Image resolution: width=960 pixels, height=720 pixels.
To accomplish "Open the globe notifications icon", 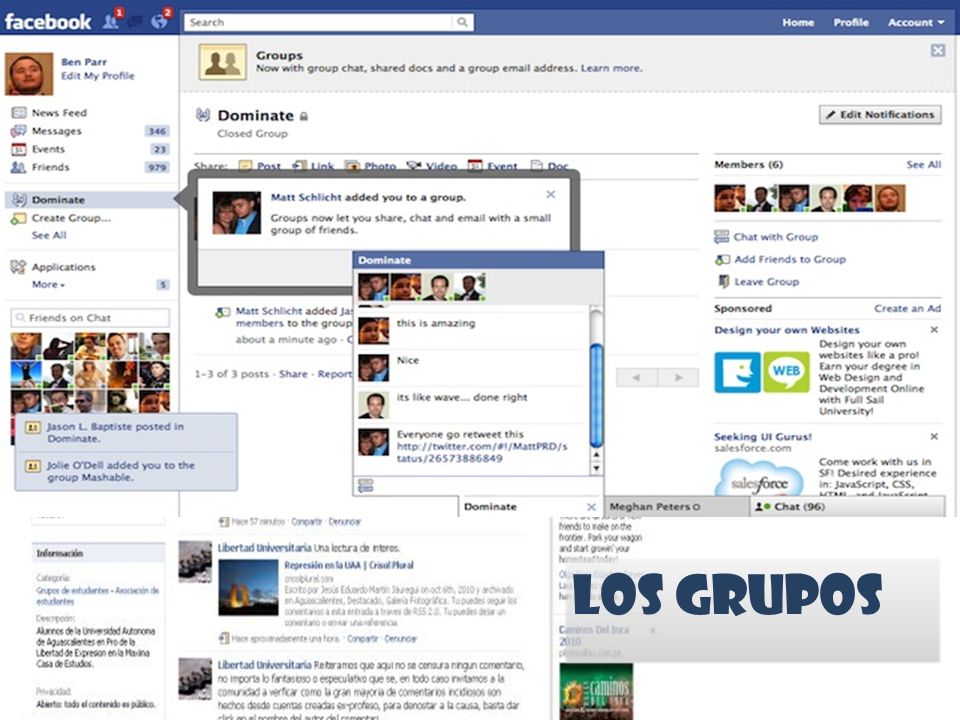I will pos(159,21).
